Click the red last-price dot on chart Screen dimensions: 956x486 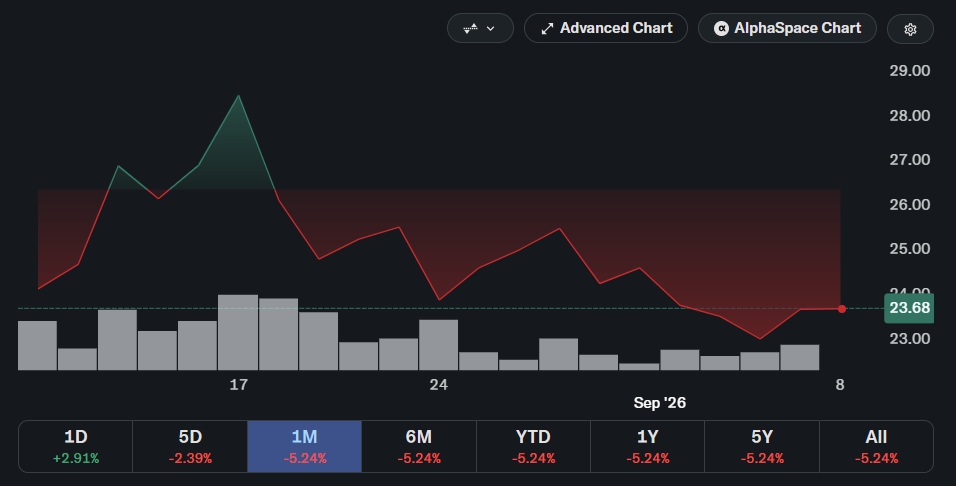click(842, 309)
